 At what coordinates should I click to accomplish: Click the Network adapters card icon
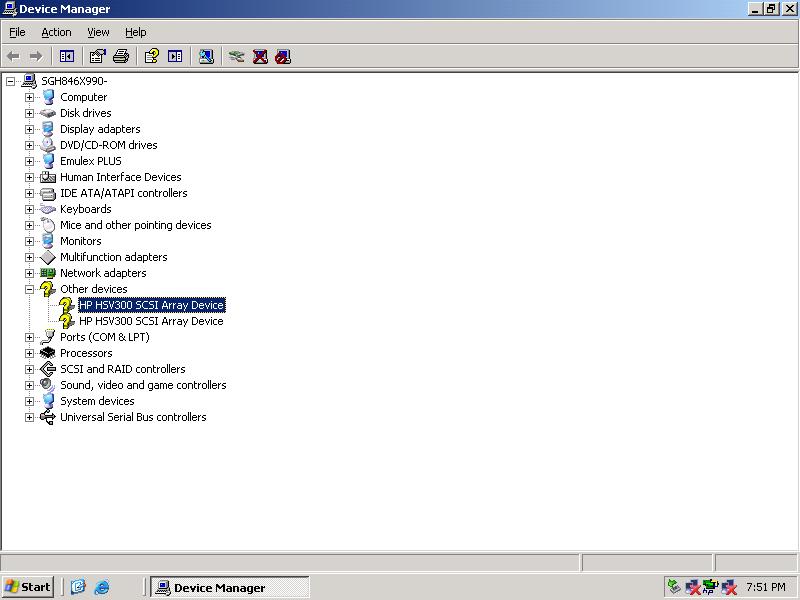[x=47, y=273]
